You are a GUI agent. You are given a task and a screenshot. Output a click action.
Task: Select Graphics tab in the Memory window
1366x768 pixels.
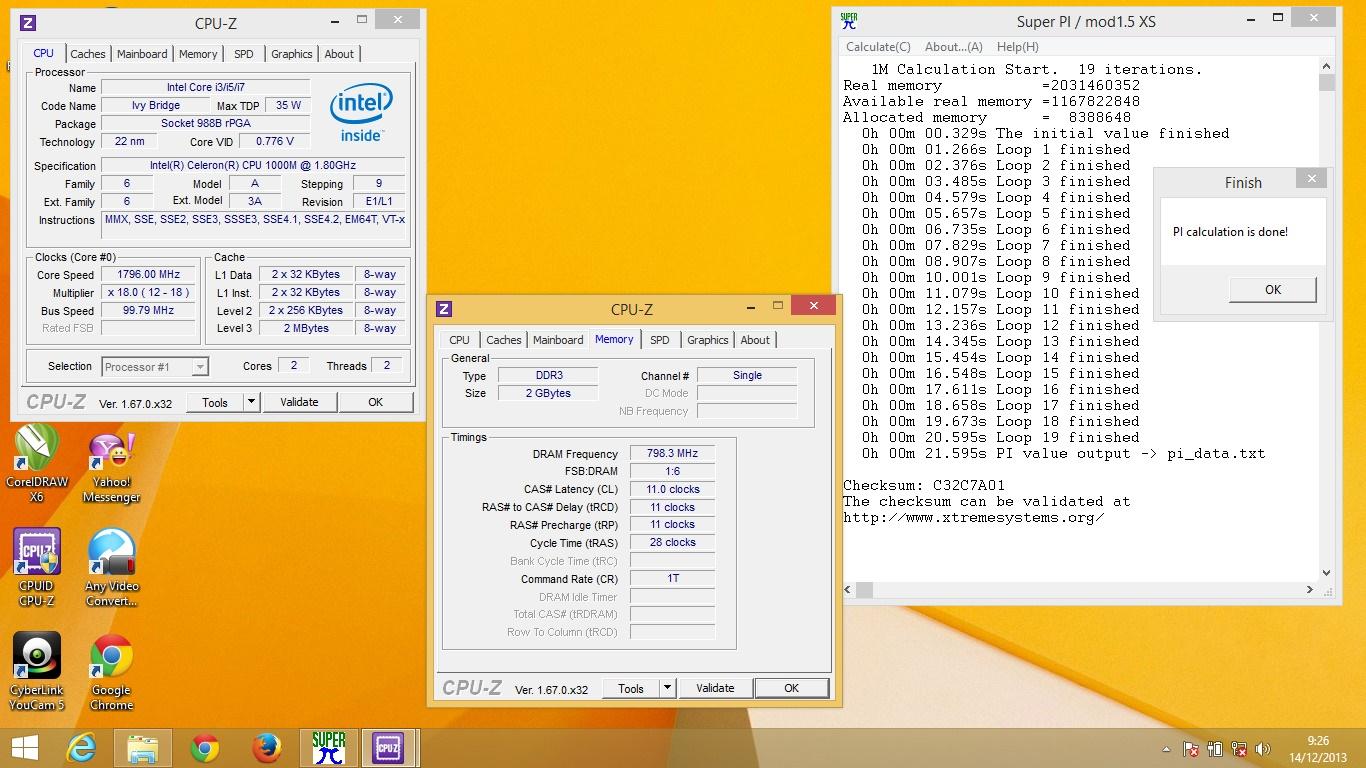pos(708,340)
